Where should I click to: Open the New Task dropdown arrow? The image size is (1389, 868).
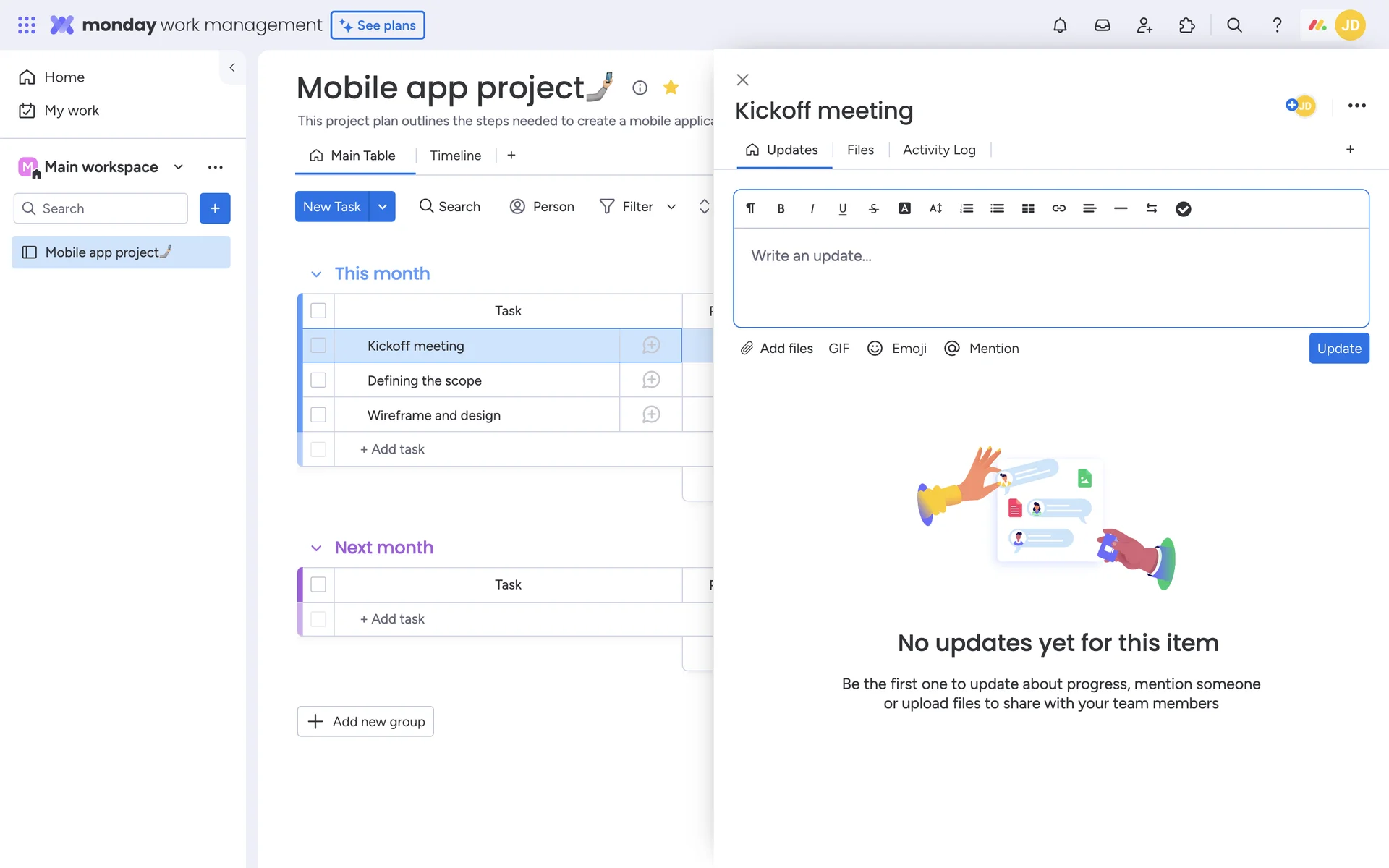click(x=382, y=207)
